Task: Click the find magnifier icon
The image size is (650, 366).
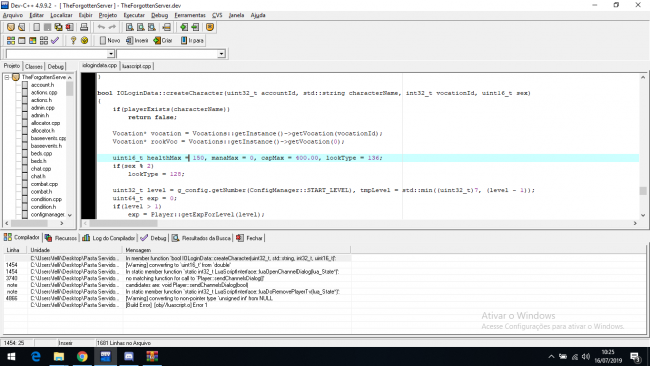Action: pos(130,27)
